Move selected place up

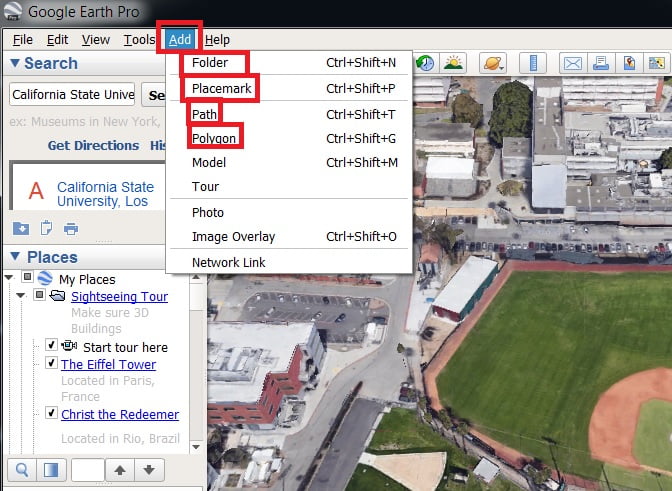(120, 470)
